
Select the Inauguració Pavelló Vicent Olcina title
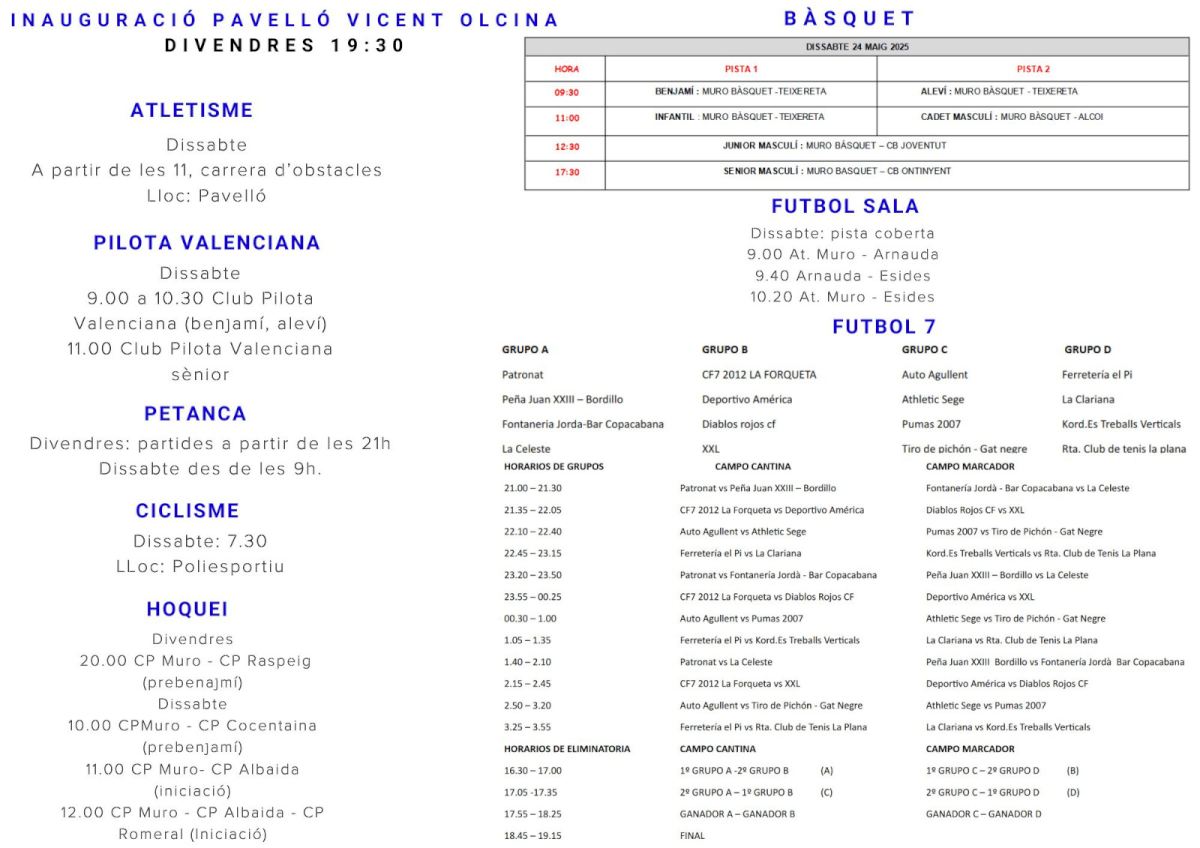[x=285, y=21]
